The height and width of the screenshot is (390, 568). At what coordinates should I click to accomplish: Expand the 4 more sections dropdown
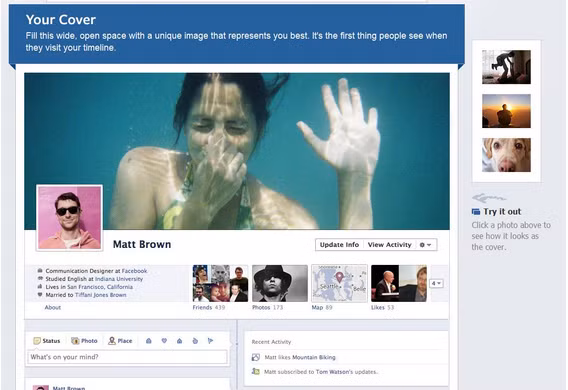(x=437, y=283)
